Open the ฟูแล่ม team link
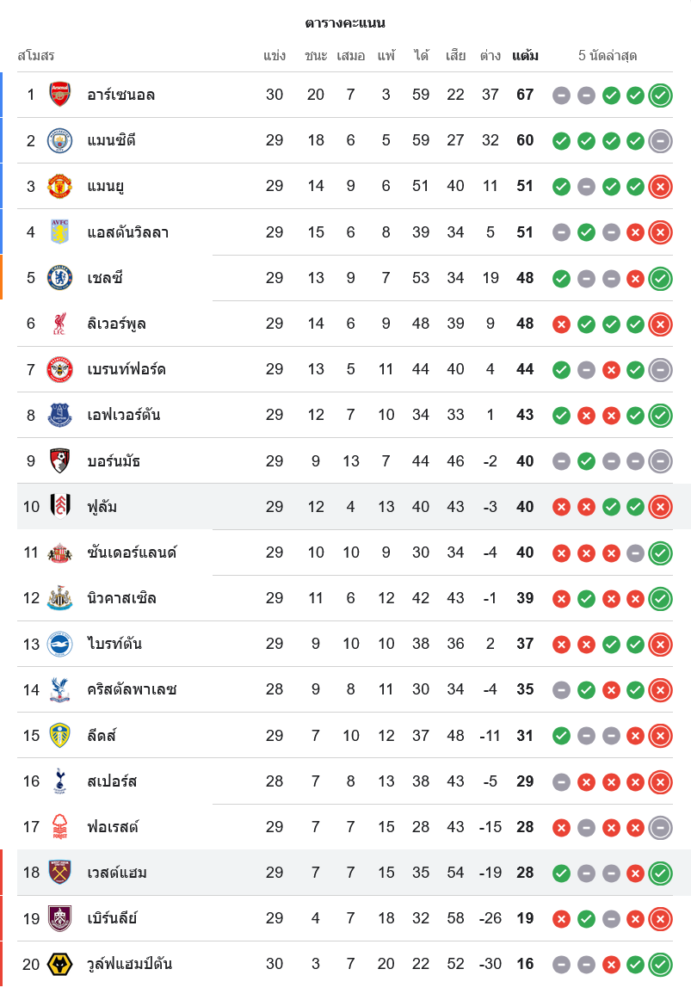The image size is (691, 1000). (102, 507)
